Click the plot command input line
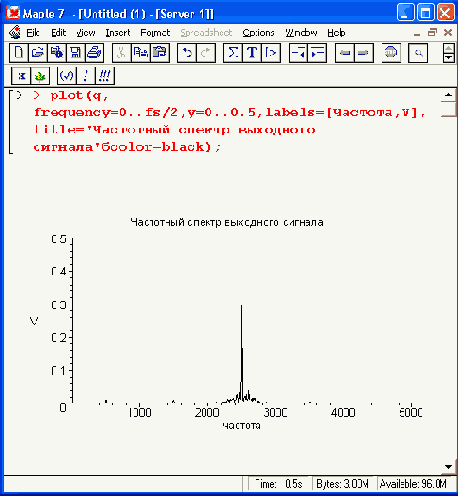This screenshot has width=458, height=496. [229, 121]
